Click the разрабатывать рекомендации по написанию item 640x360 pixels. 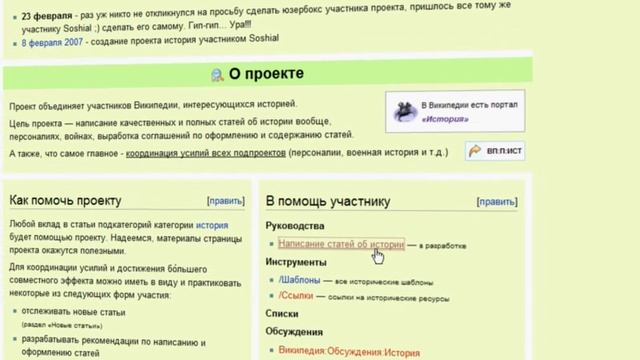coord(113,347)
